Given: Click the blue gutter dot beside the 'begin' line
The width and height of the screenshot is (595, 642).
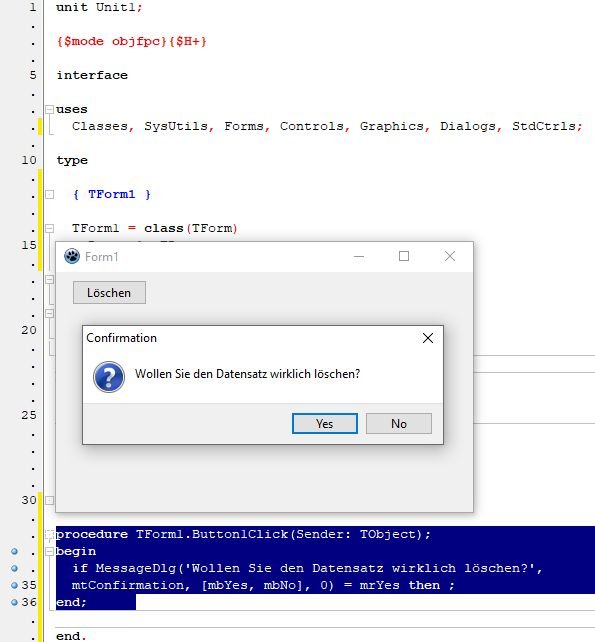Looking at the screenshot, I should [14, 551].
